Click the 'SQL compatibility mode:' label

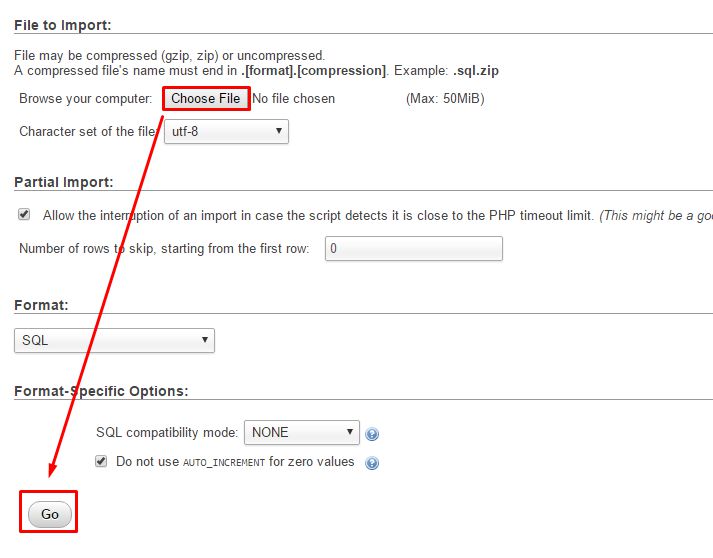(167, 432)
